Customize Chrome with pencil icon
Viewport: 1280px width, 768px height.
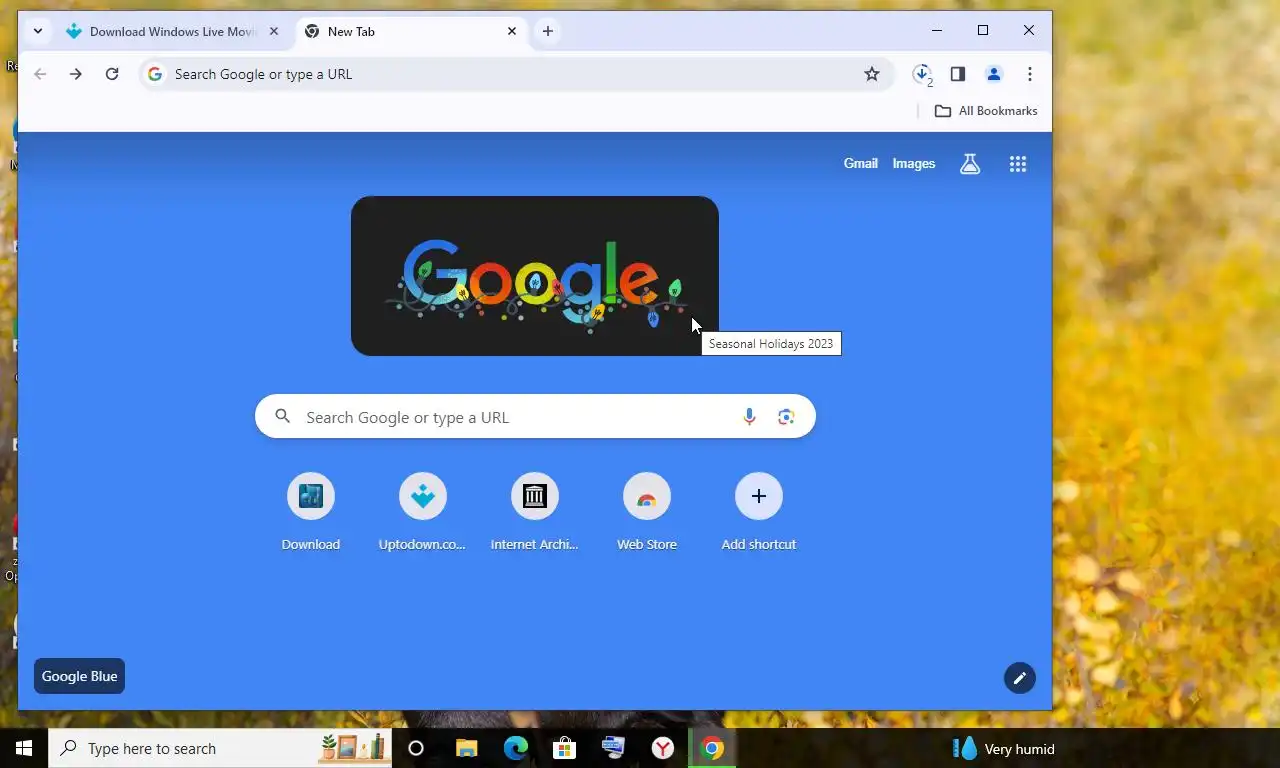pos(1020,678)
